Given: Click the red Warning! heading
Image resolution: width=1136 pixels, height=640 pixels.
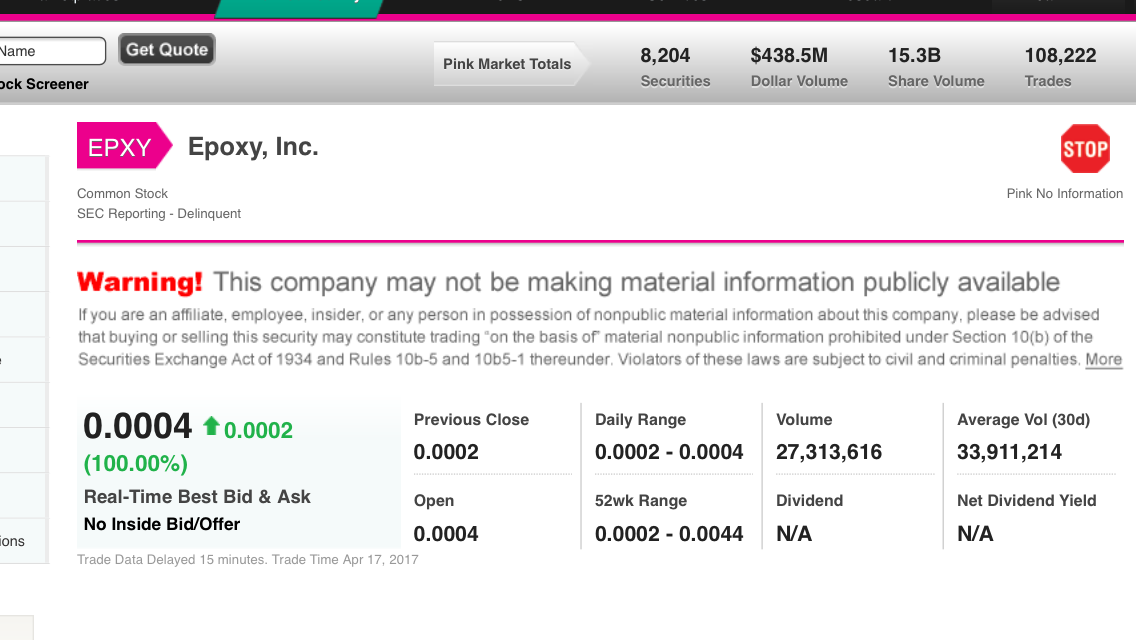Looking at the screenshot, I should point(140,282).
